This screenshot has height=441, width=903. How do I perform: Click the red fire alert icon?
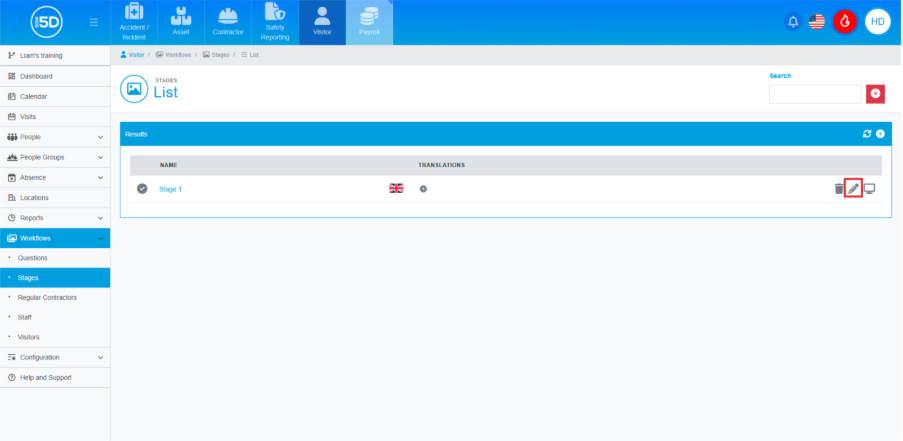click(x=845, y=22)
